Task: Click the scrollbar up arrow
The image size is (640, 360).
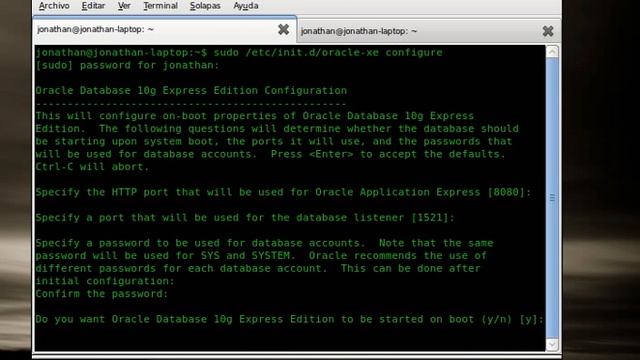Action: click(552, 52)
